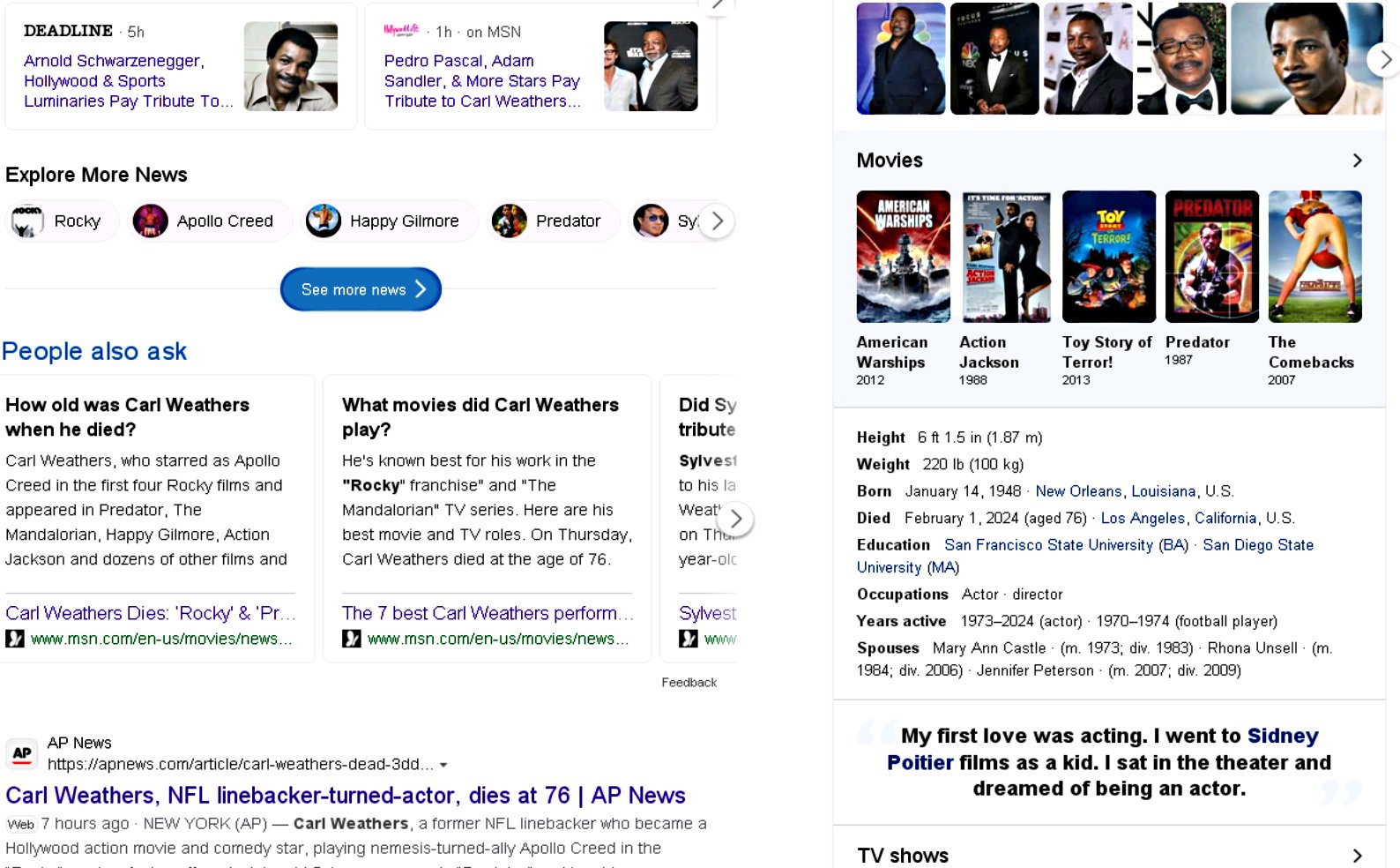Click the Apollo Creed chip thumbnail icon

click(x=150, y=221)
